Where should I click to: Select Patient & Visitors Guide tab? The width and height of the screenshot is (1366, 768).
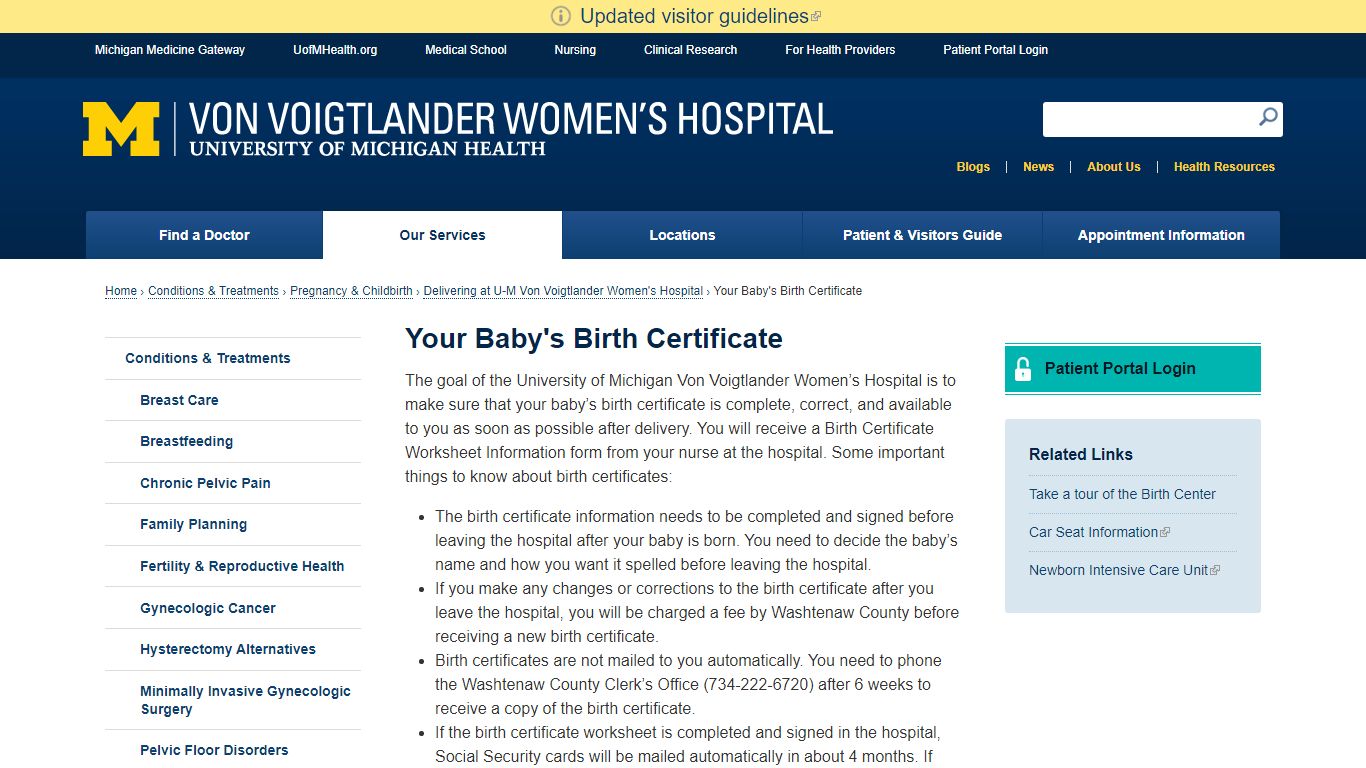[922, 235]
